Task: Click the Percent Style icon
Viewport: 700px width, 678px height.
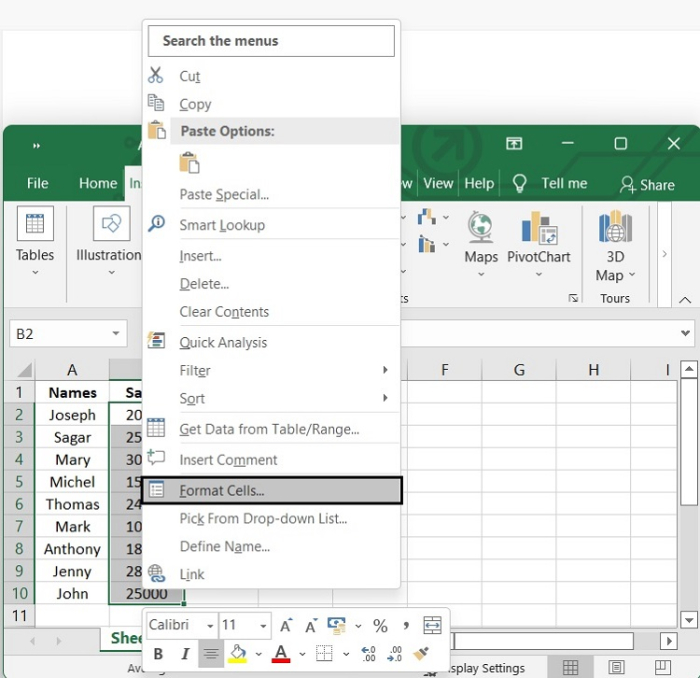Action: click(380, 625)
